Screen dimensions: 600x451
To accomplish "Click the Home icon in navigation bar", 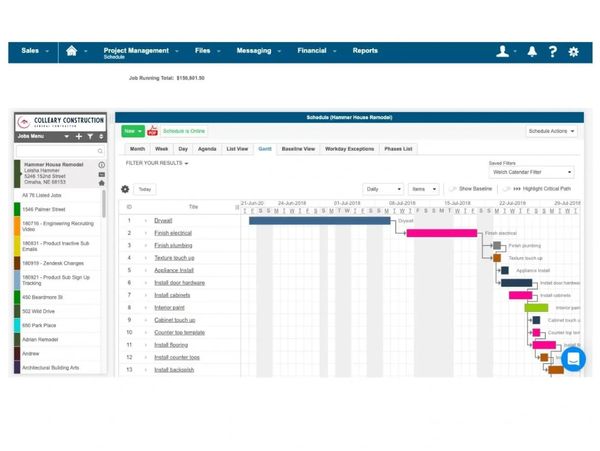I will coord(71,51).
